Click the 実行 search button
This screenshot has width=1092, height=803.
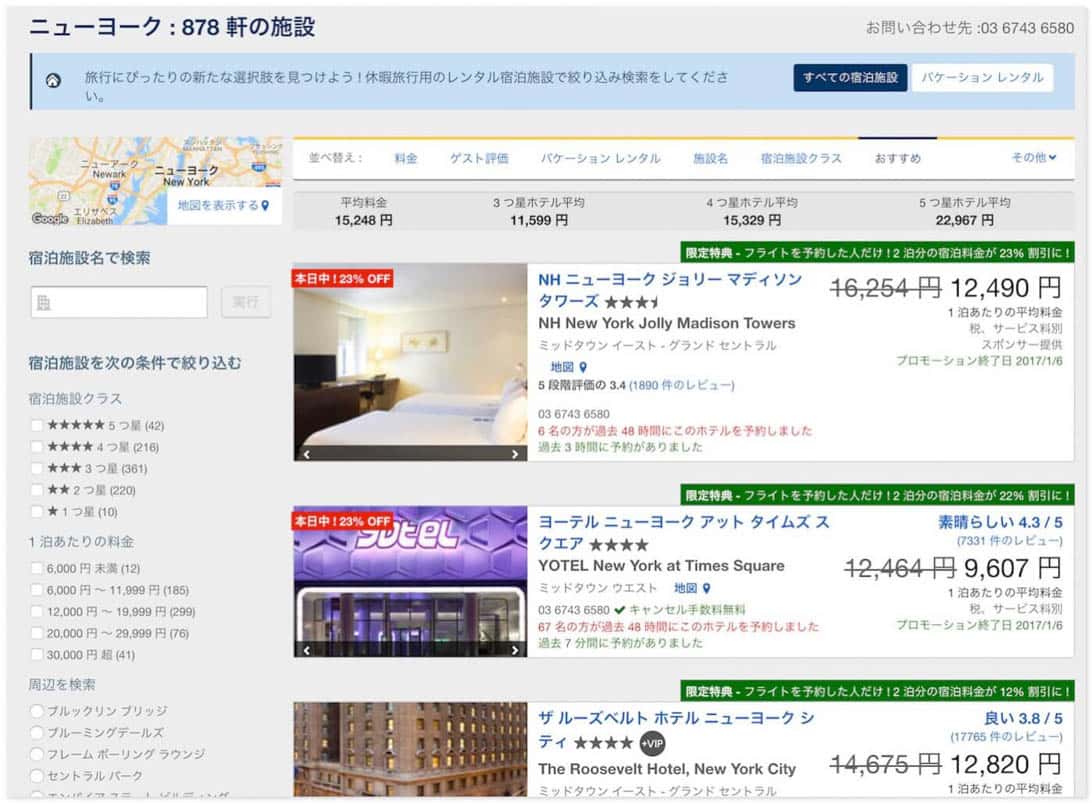point(246,302)
